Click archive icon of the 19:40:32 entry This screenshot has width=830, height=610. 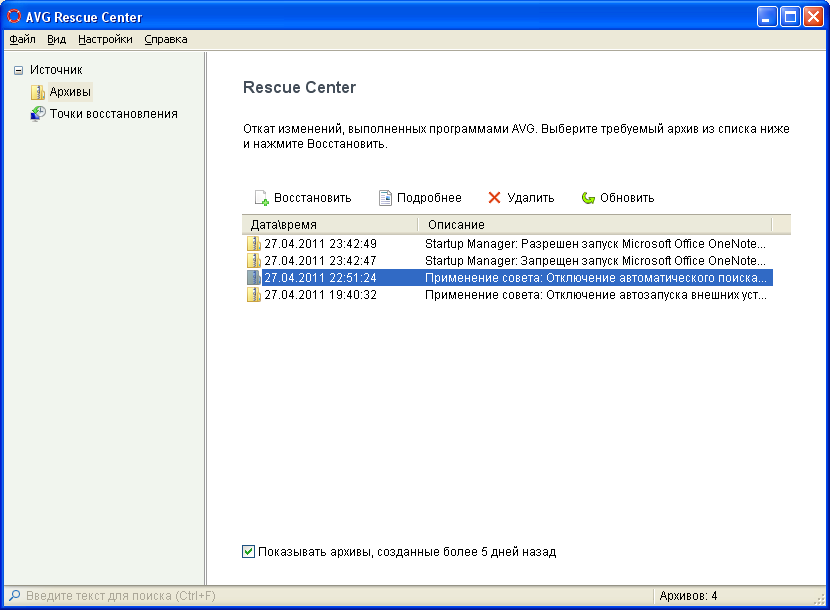254,294
